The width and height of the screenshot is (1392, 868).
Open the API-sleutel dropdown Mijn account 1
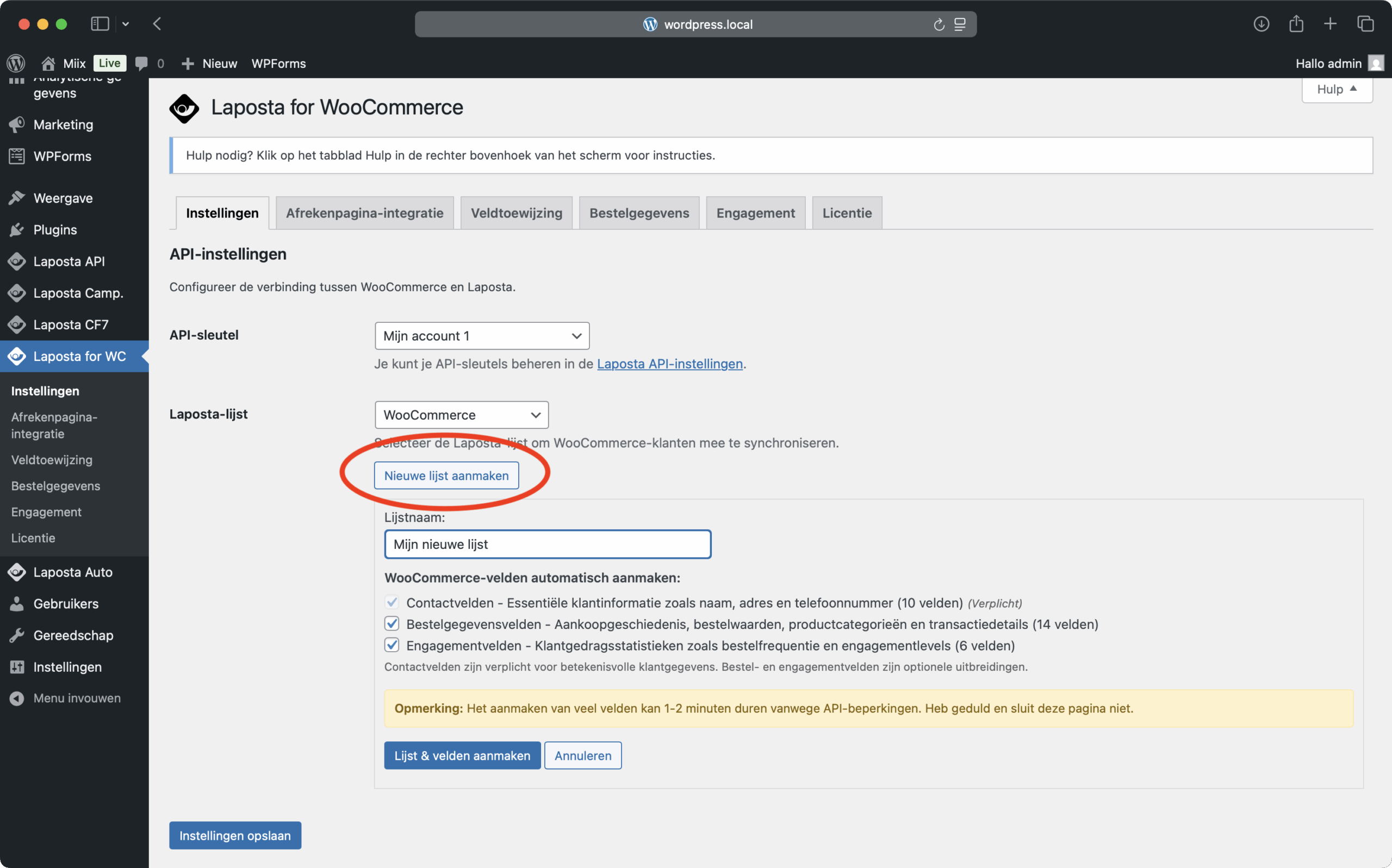[482, 336]
